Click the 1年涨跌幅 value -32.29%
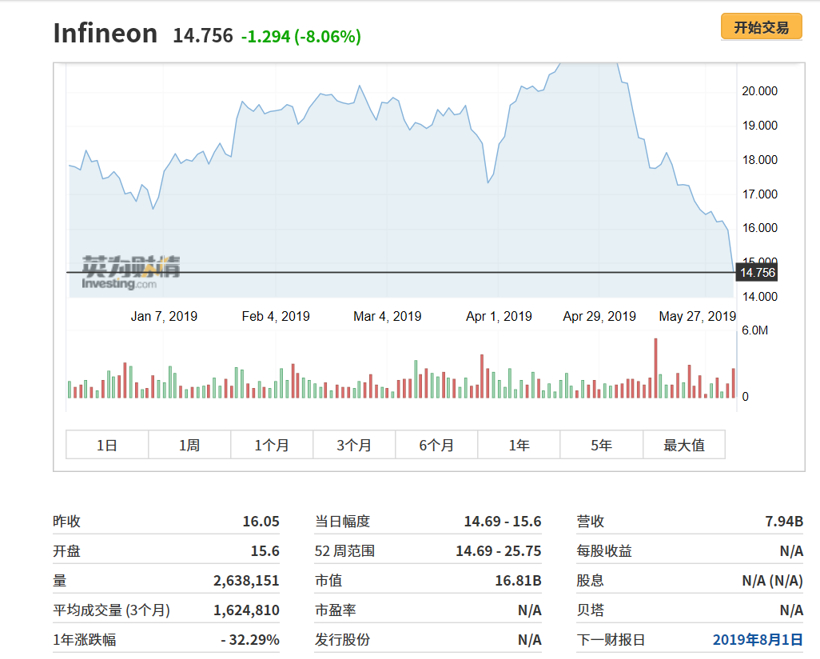Image resolution: width=820 pixels, height=659 pixels. coord(250,640)
